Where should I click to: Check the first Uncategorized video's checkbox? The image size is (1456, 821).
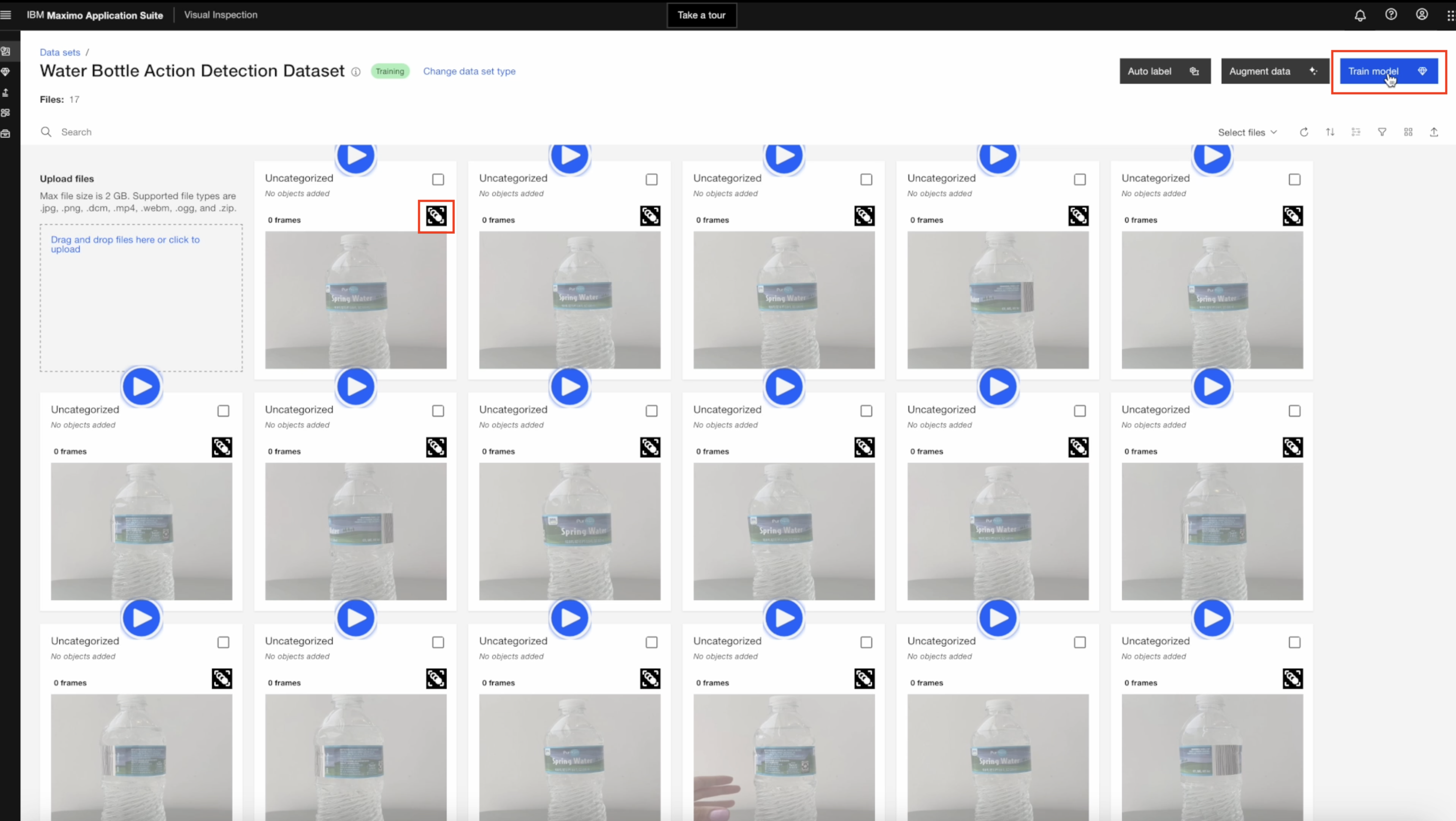pos(438,180)
